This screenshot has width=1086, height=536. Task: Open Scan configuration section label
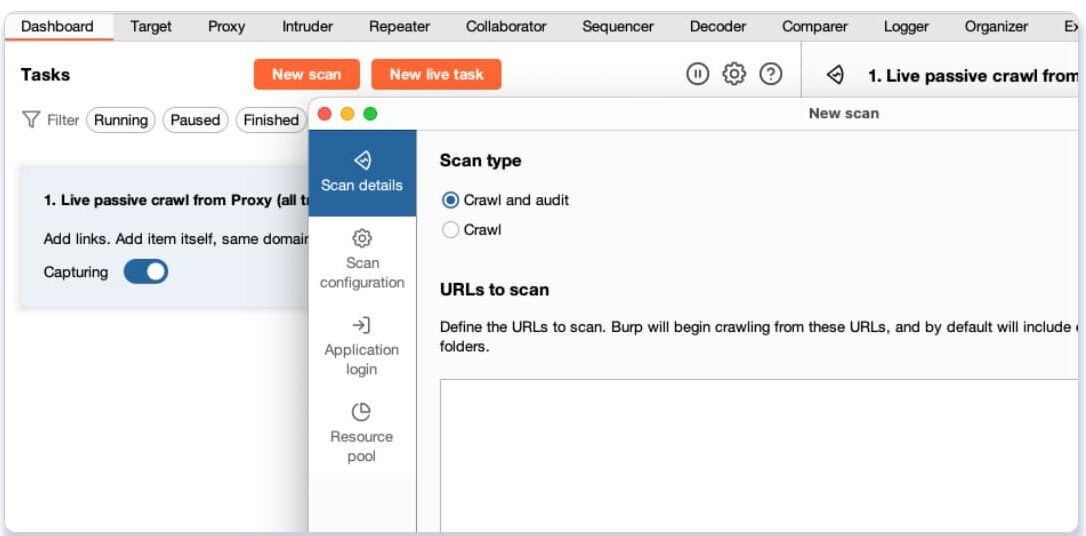click(362, 273)
